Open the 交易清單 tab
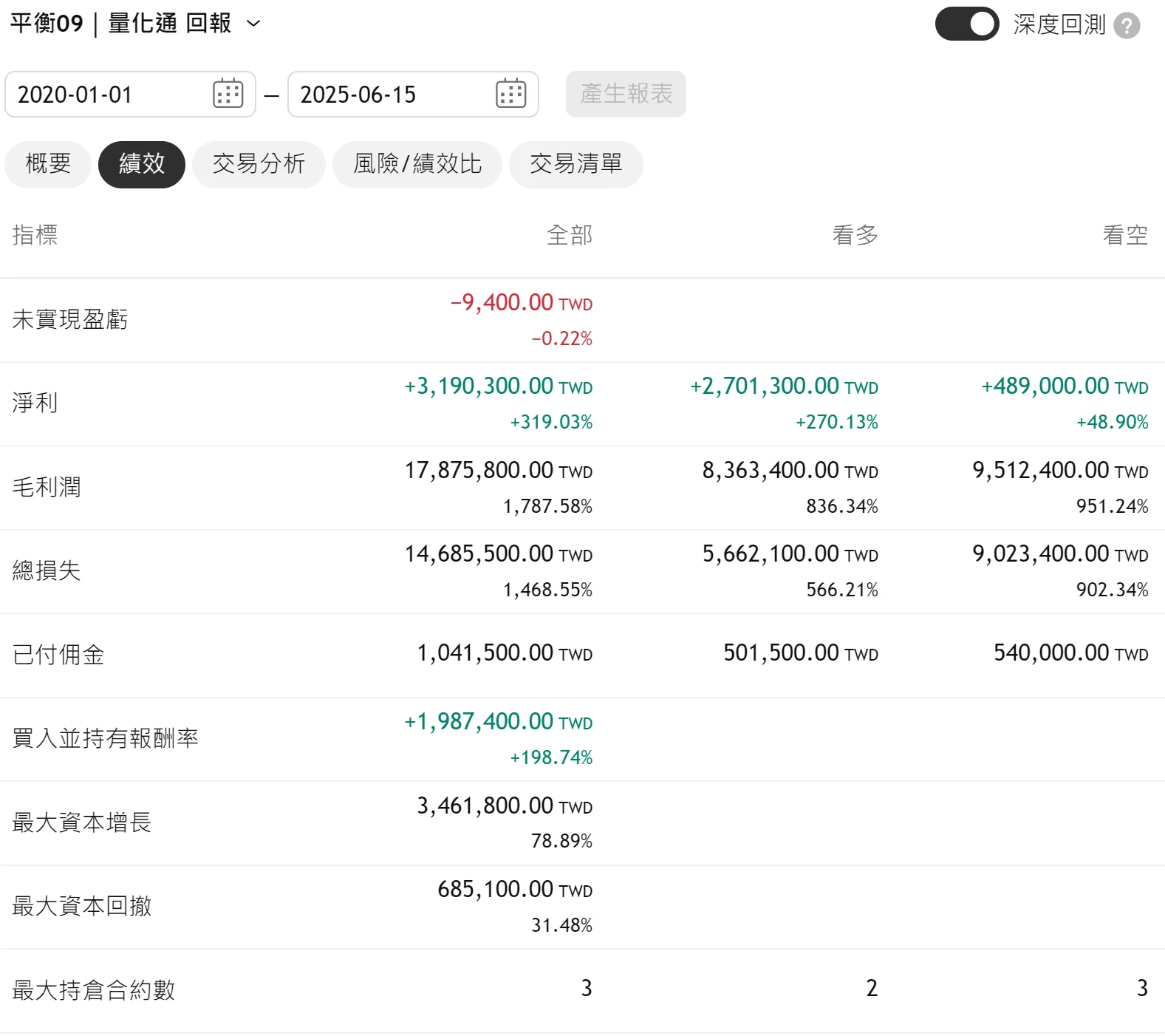Screen dimensions: 1165x1036 pyautogui.click(x=576, y=164)
